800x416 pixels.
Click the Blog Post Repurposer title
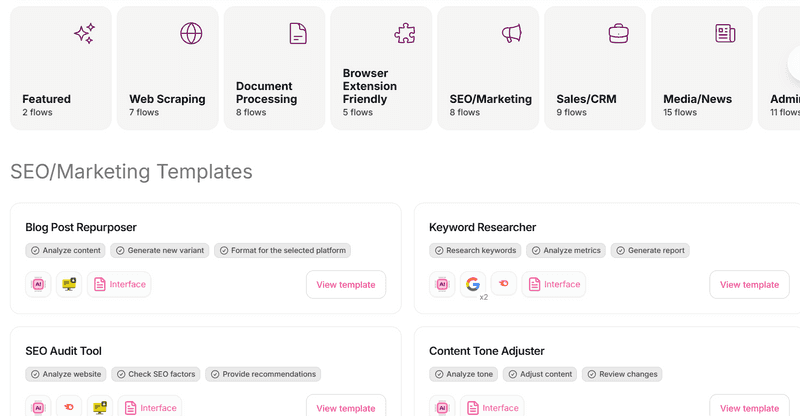tap(81, 227)
